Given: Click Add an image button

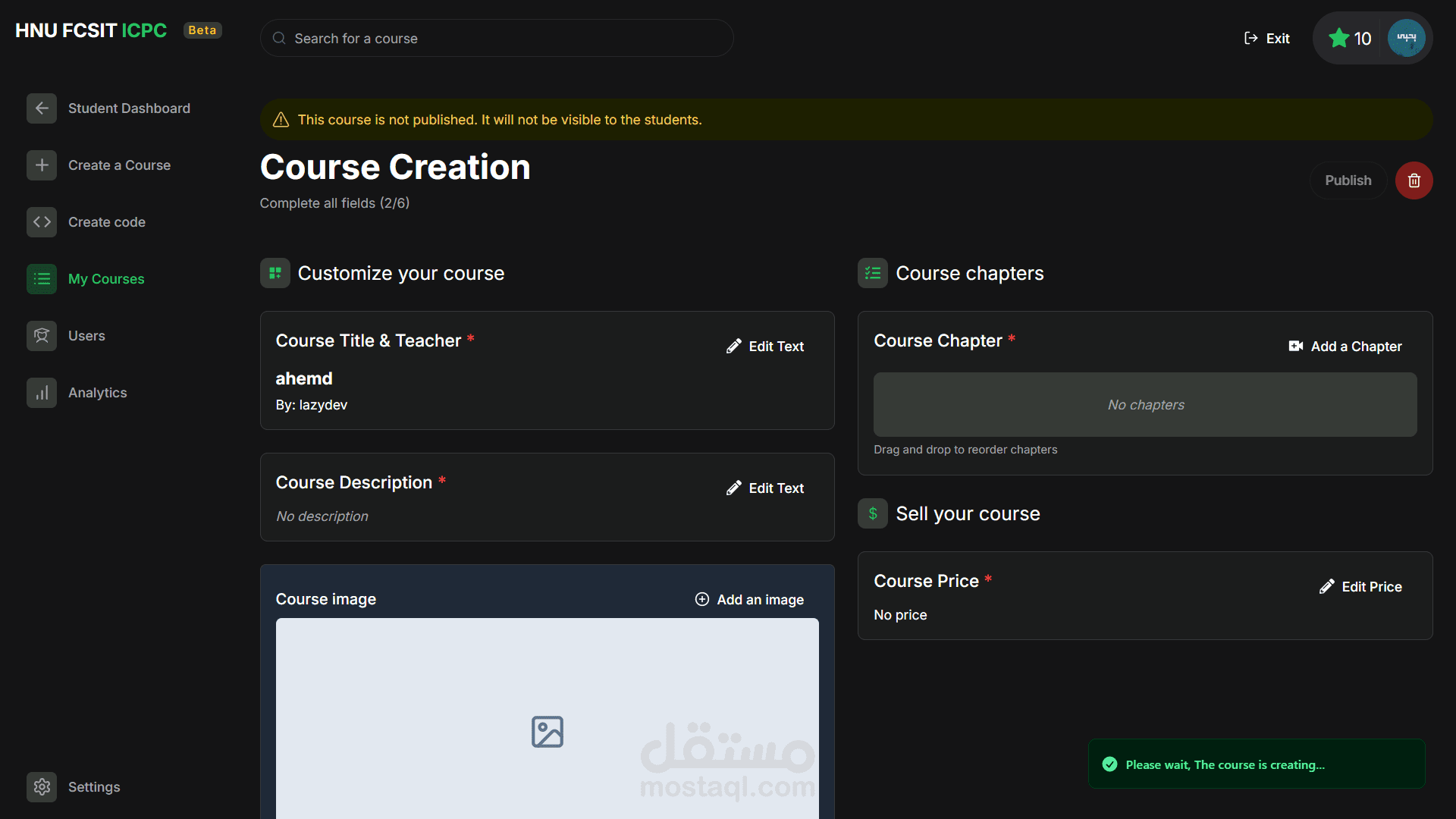Looking at the screenshot, I should tap(749, 600).
